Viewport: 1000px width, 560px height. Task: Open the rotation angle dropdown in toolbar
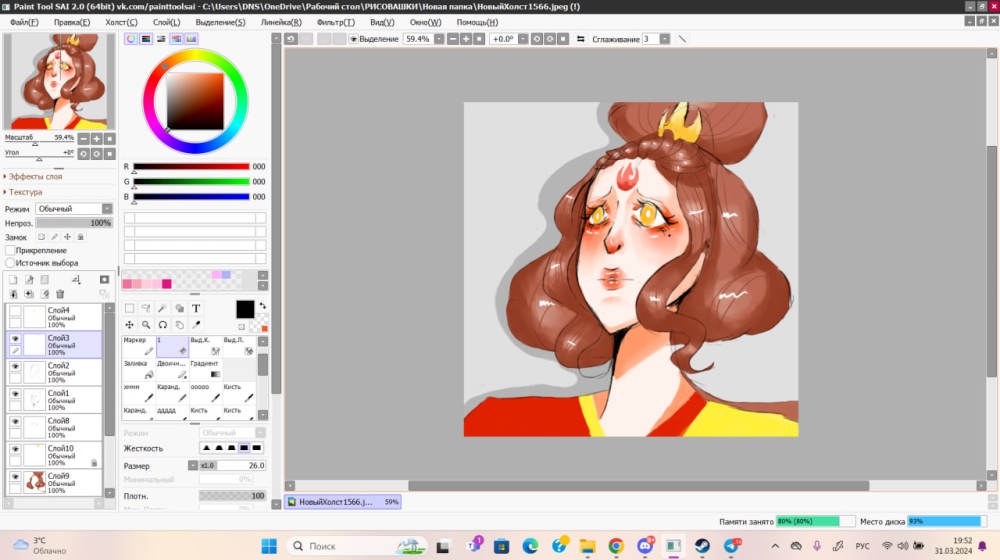522,39
